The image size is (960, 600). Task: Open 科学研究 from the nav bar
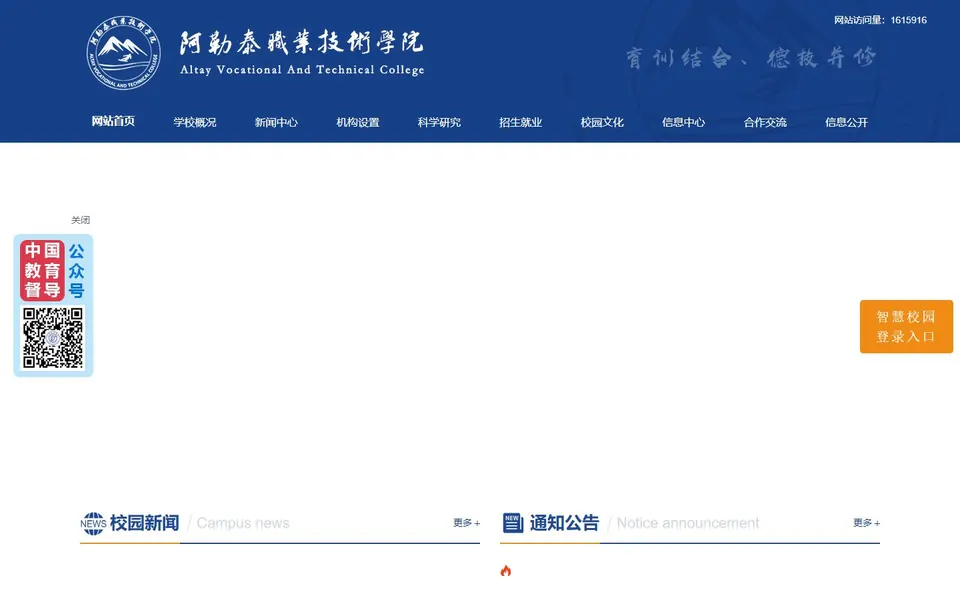coord(439,122)
